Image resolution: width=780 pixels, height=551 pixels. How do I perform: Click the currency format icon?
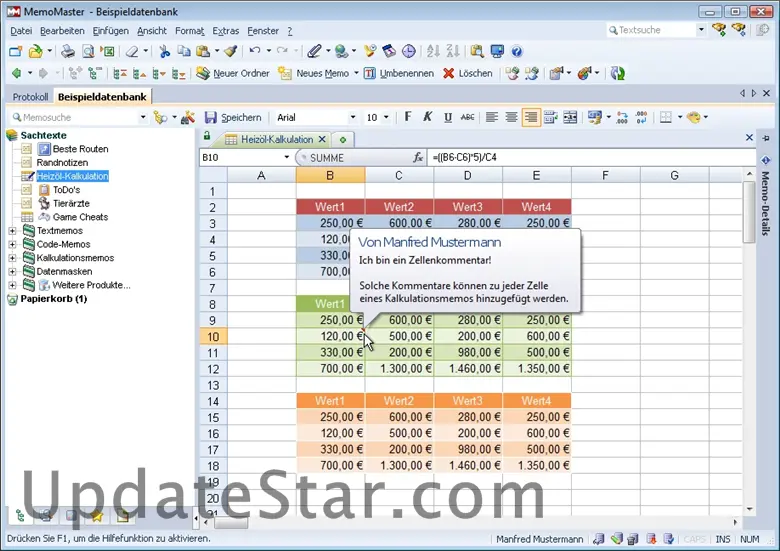[594, 117]
